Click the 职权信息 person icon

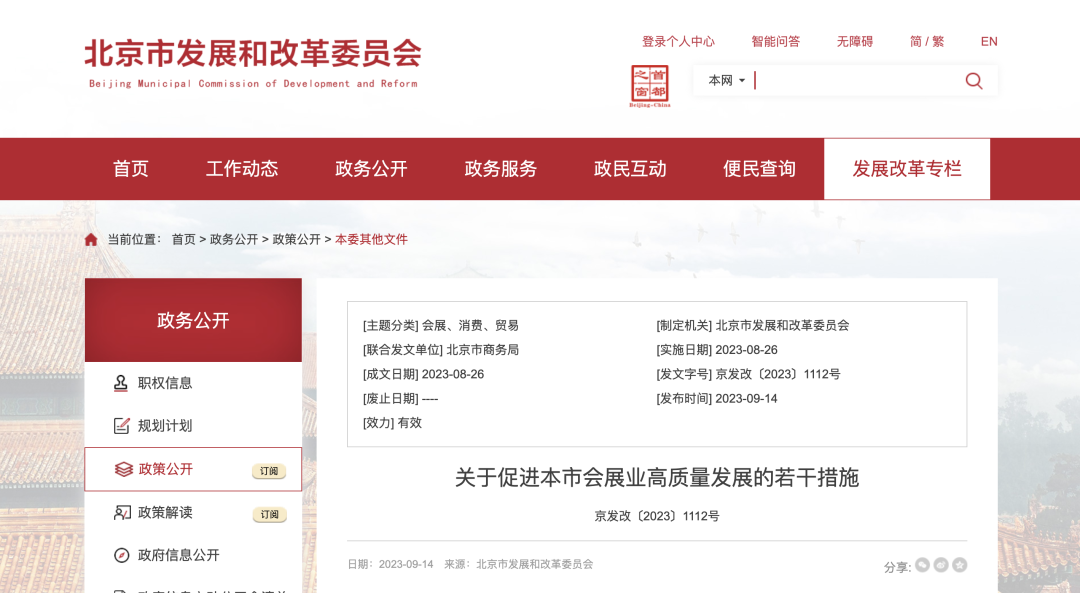point(121,383)
